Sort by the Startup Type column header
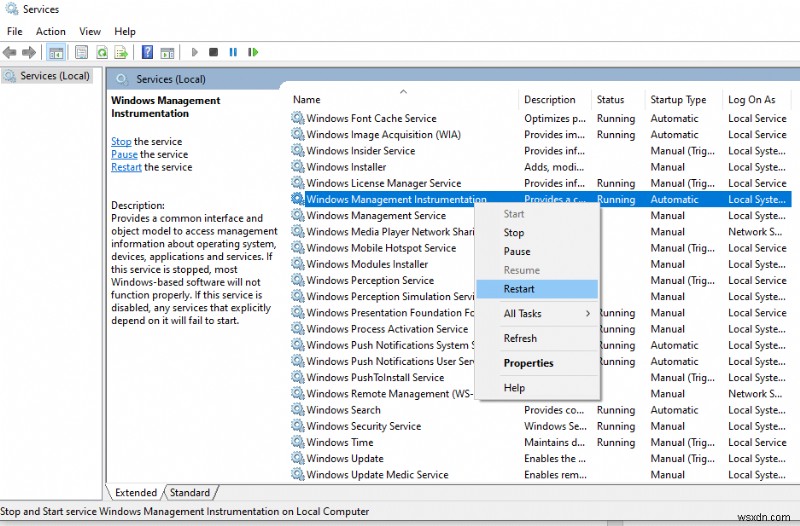800x526 pixels. tap(684, 99)
